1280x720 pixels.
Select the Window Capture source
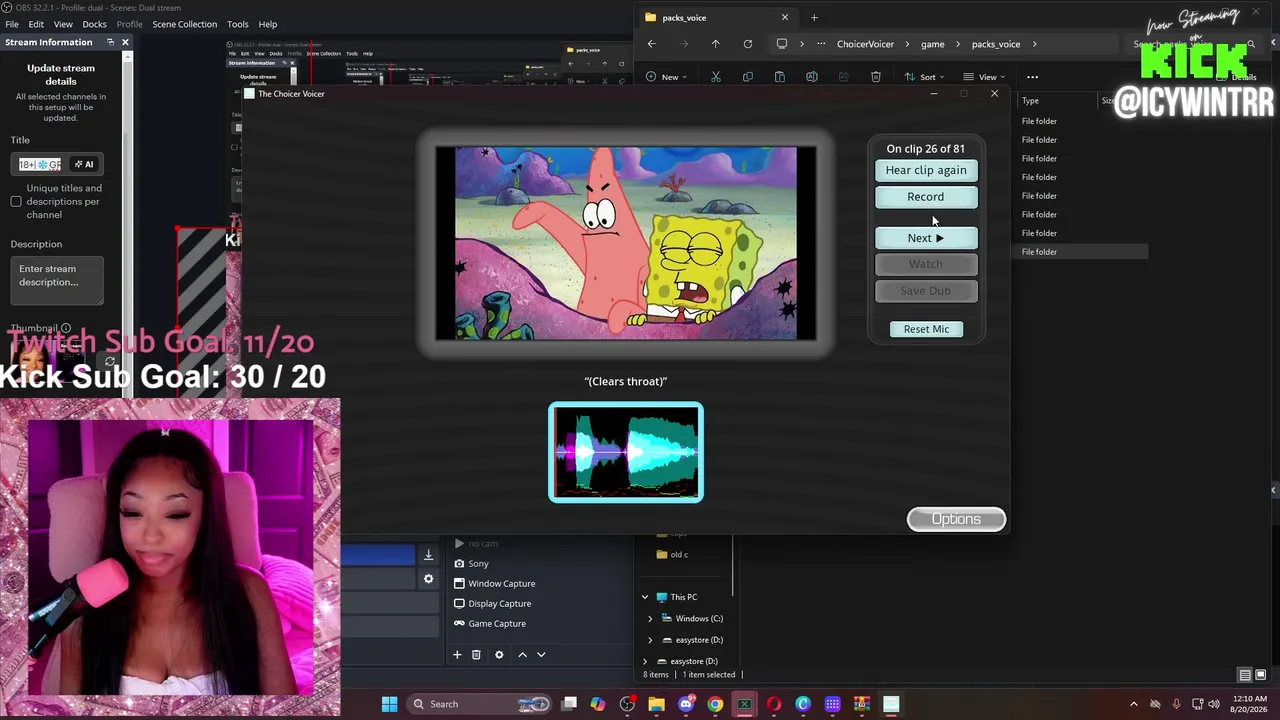pyautogui.click(x=501, y=583)
